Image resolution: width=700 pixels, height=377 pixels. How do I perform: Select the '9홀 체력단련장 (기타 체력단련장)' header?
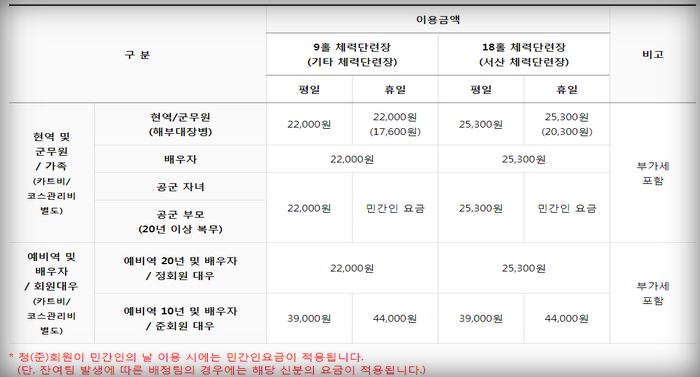[352, 54]
